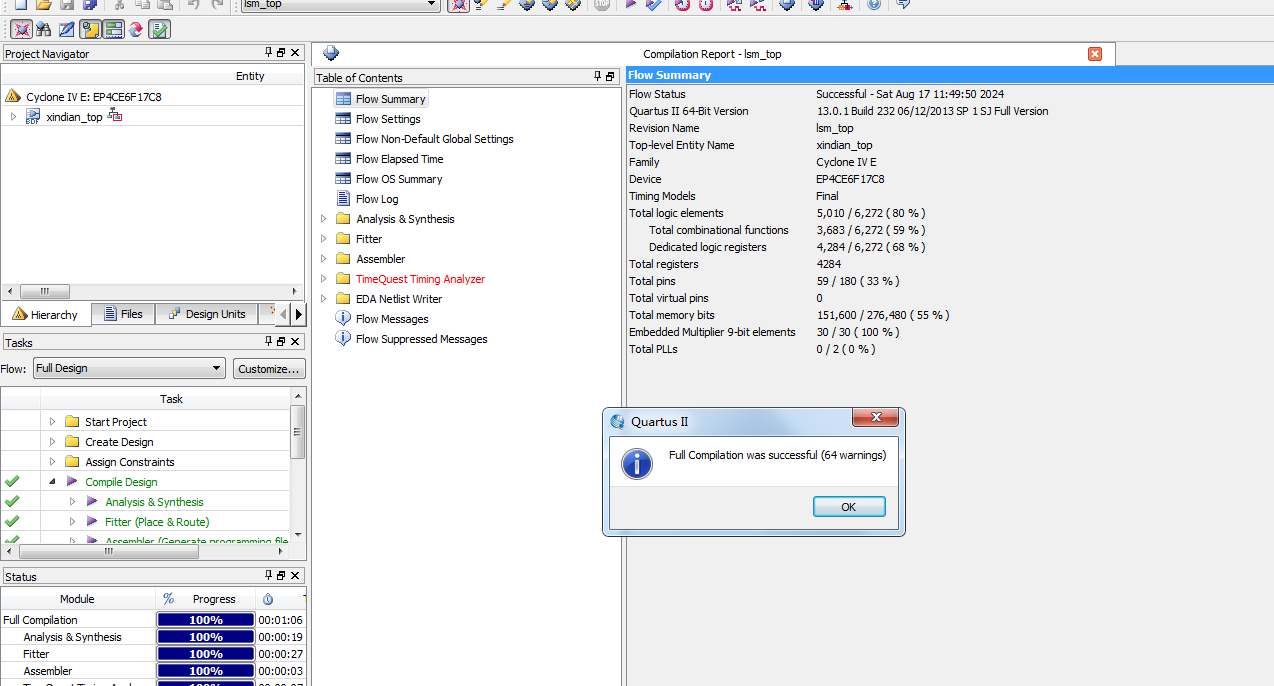Image resolution: width=1274 pixels, height=686 pixels.
Task: Click the Compilation Report icon in title strip
Action: click(x=331, y=54)
